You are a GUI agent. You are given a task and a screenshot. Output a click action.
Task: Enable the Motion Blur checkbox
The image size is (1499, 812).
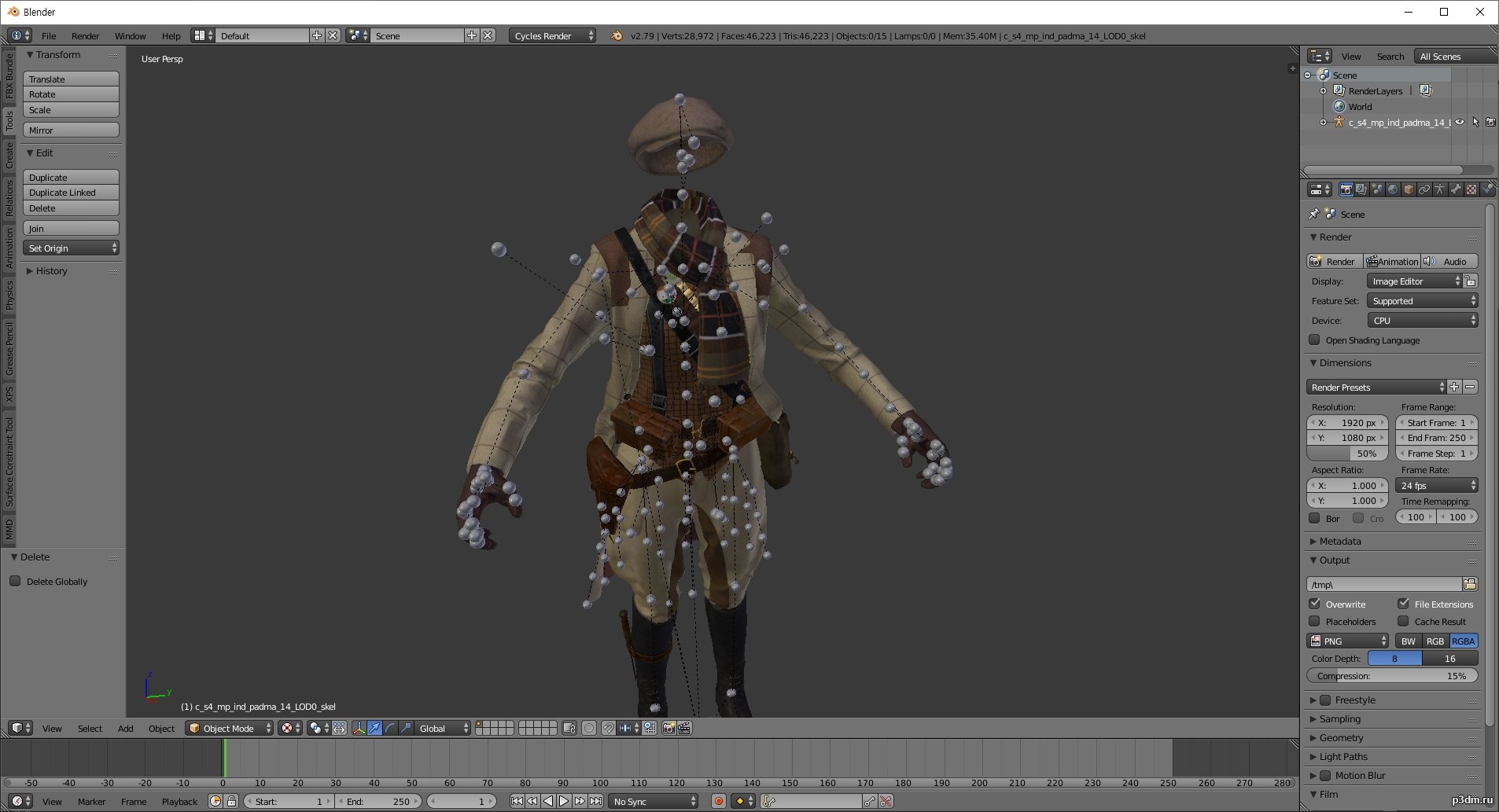[1325, 775]
